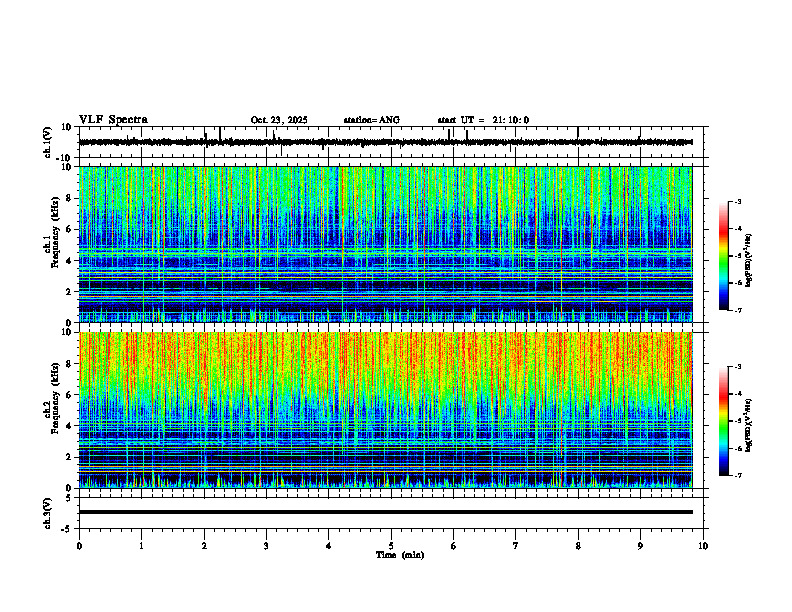Click the "ch.3(V)" axis label
Viewport: 792px width, 612px height.
tap(48, 514)
